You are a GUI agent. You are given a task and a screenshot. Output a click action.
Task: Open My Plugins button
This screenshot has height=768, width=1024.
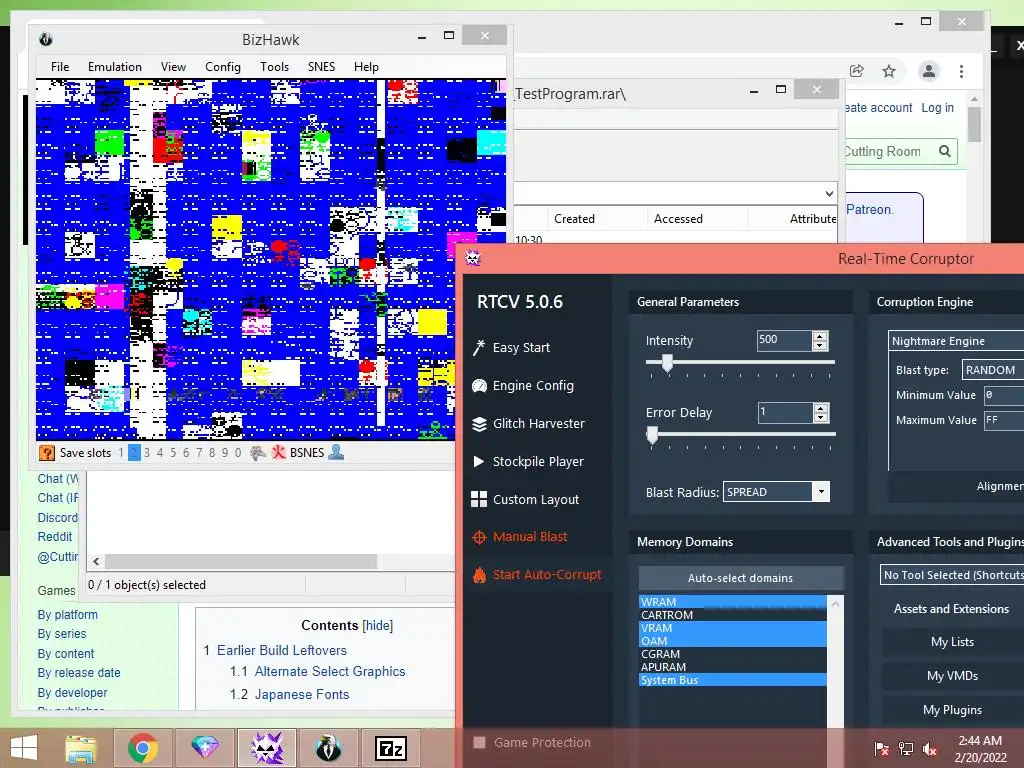953,710
